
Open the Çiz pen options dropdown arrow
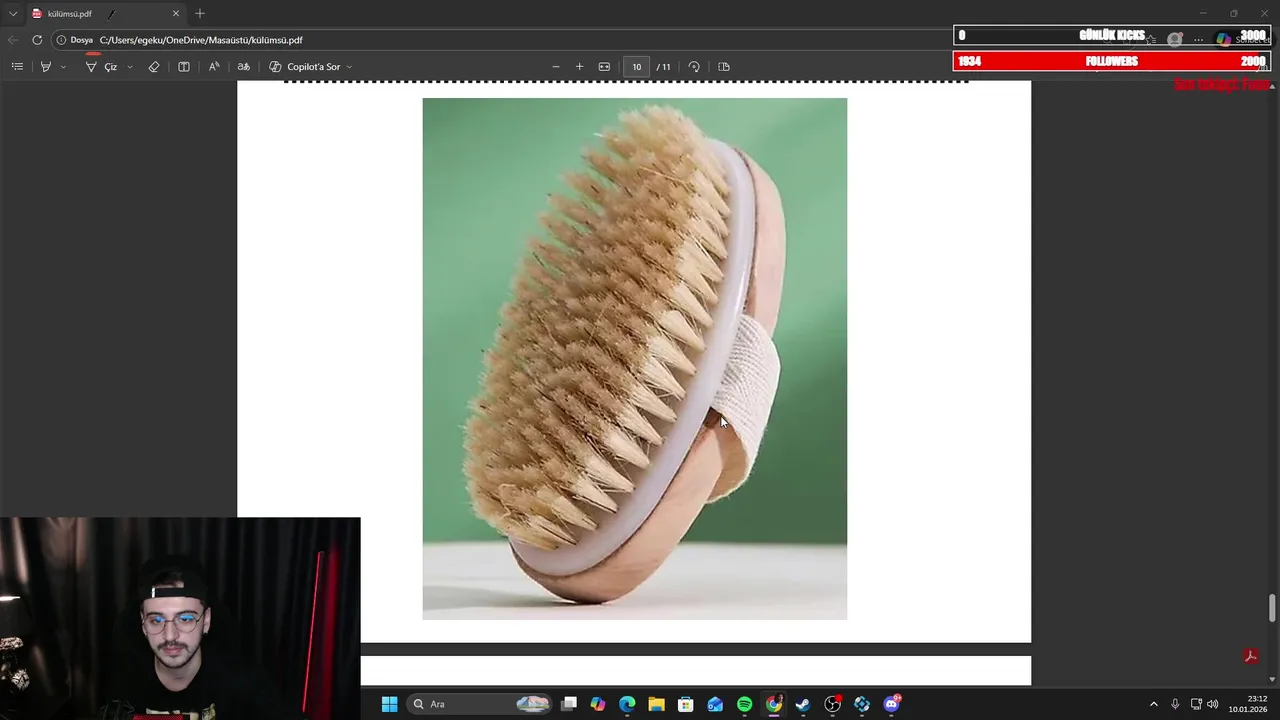click(130, 67)
